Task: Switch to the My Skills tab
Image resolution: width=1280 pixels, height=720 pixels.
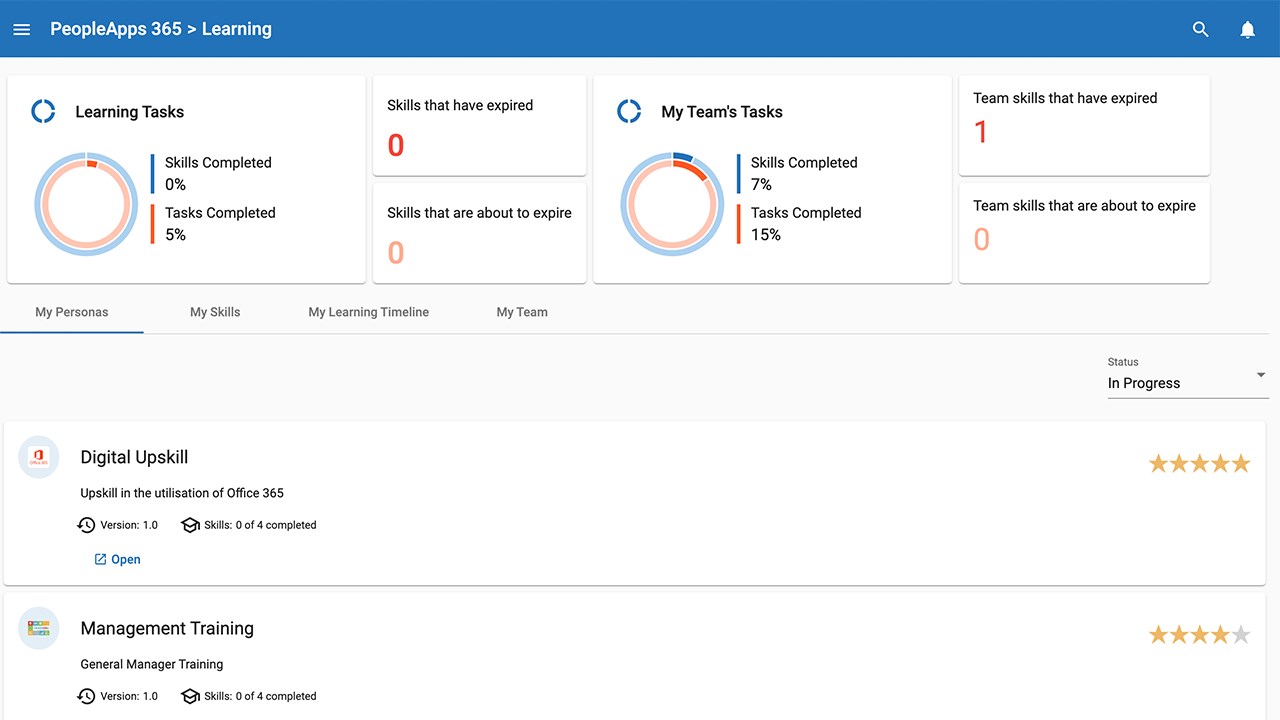Action: click(215, 312)
